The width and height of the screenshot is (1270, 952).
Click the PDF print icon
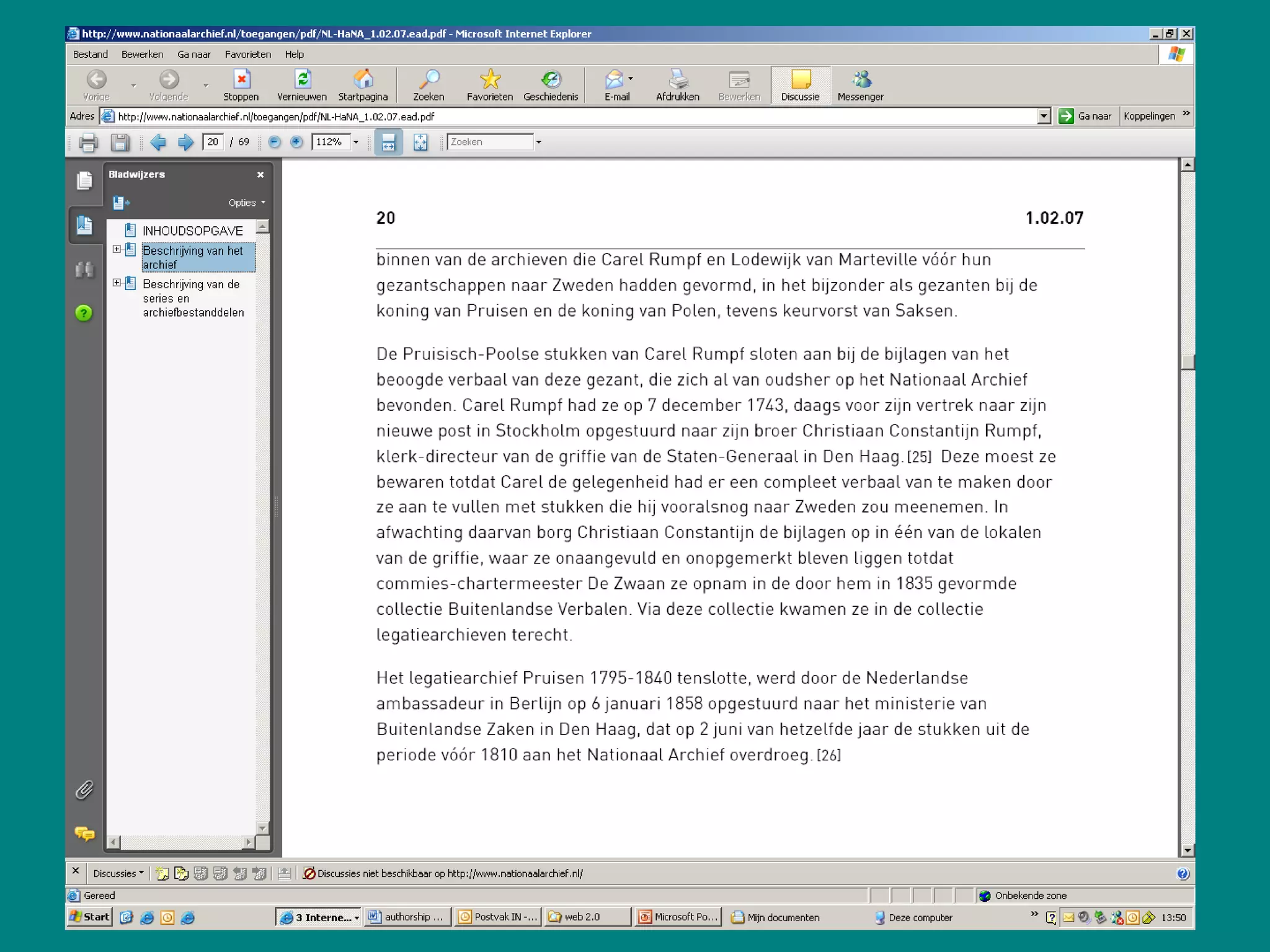coord(88,142)
